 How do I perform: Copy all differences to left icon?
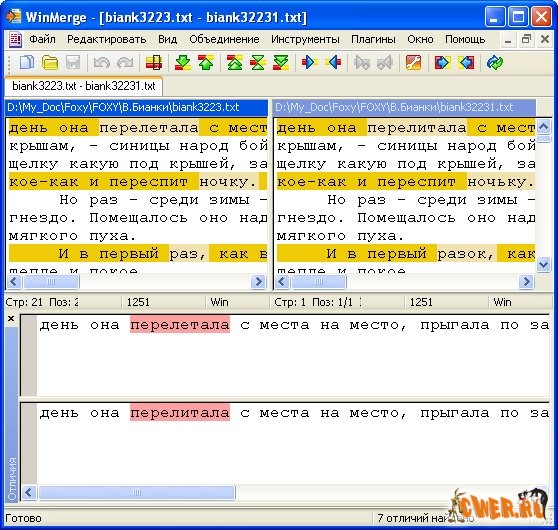click(x=467, y=63)
